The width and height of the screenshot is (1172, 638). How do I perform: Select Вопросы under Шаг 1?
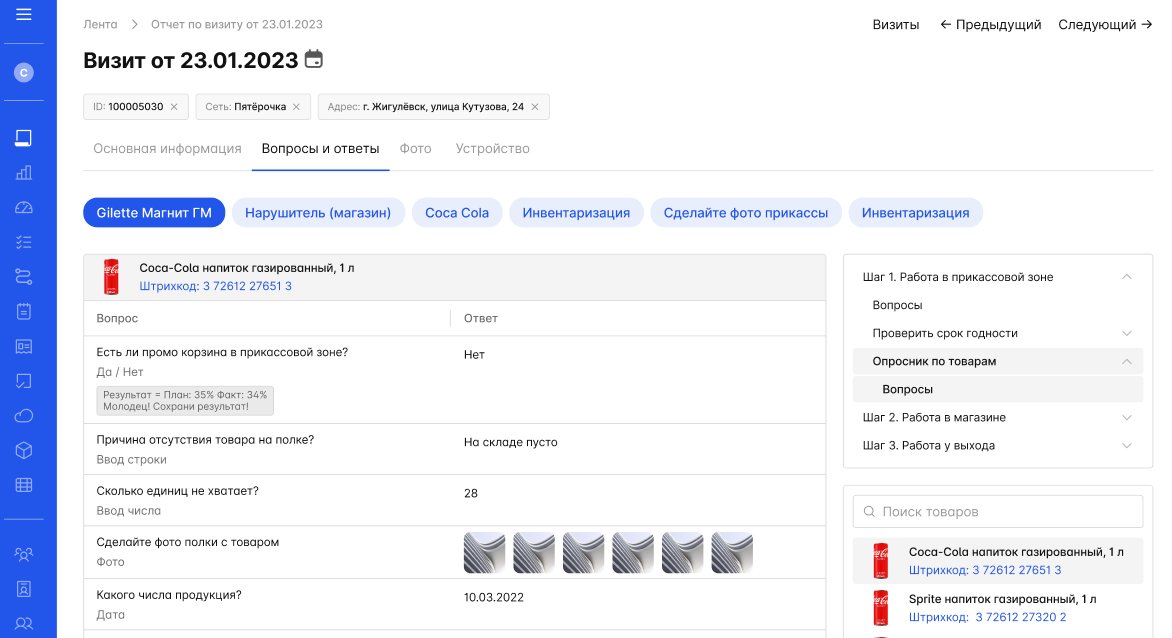tap(897, 306)
